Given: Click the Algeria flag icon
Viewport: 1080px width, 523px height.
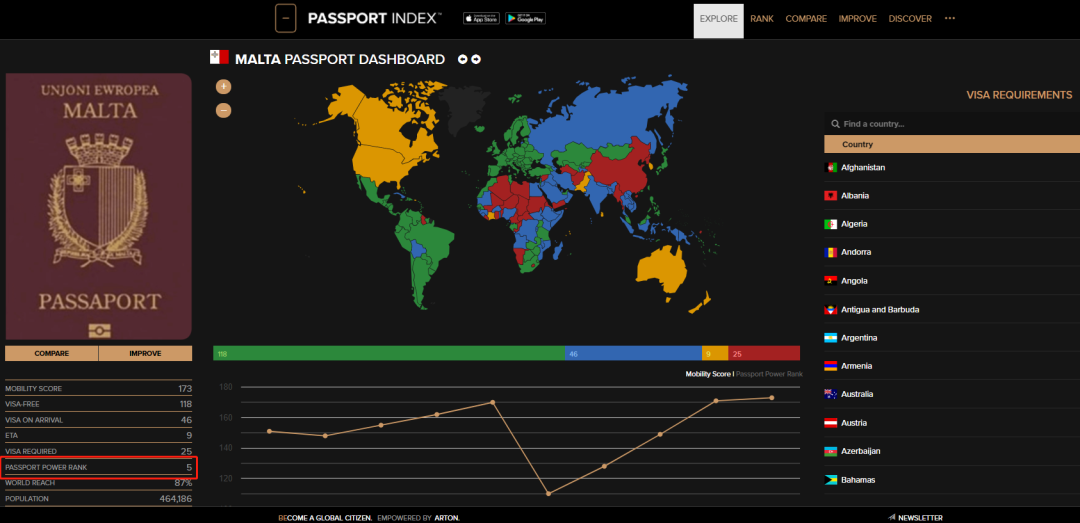Looking at the screenshot, I should click(x=830, y=224).
